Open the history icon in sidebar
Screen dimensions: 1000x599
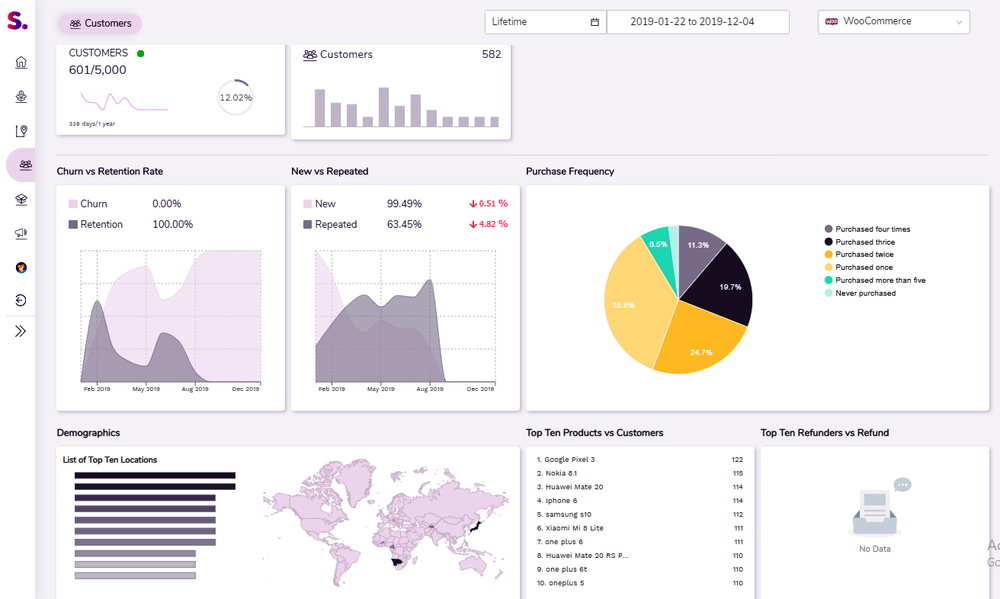20,300
